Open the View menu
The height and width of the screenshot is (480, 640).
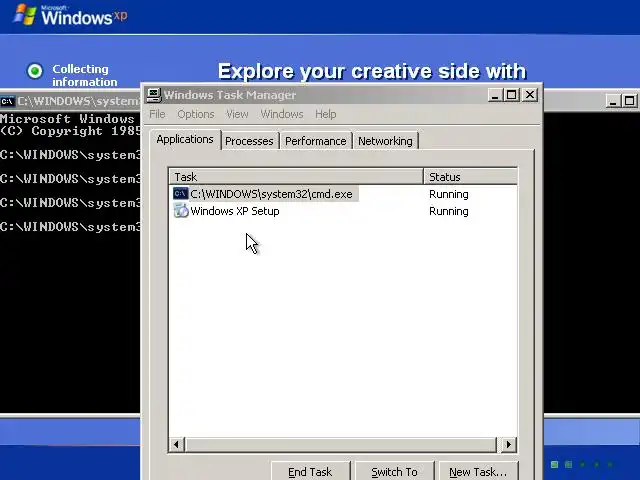(x=237, y=114)
